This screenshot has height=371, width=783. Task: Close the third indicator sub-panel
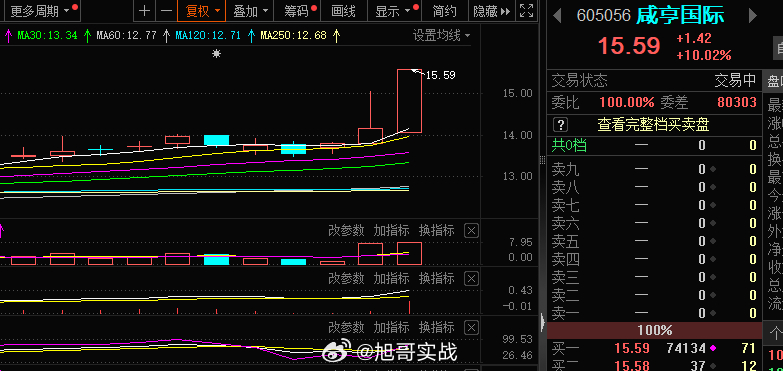(x=471, y=327)
